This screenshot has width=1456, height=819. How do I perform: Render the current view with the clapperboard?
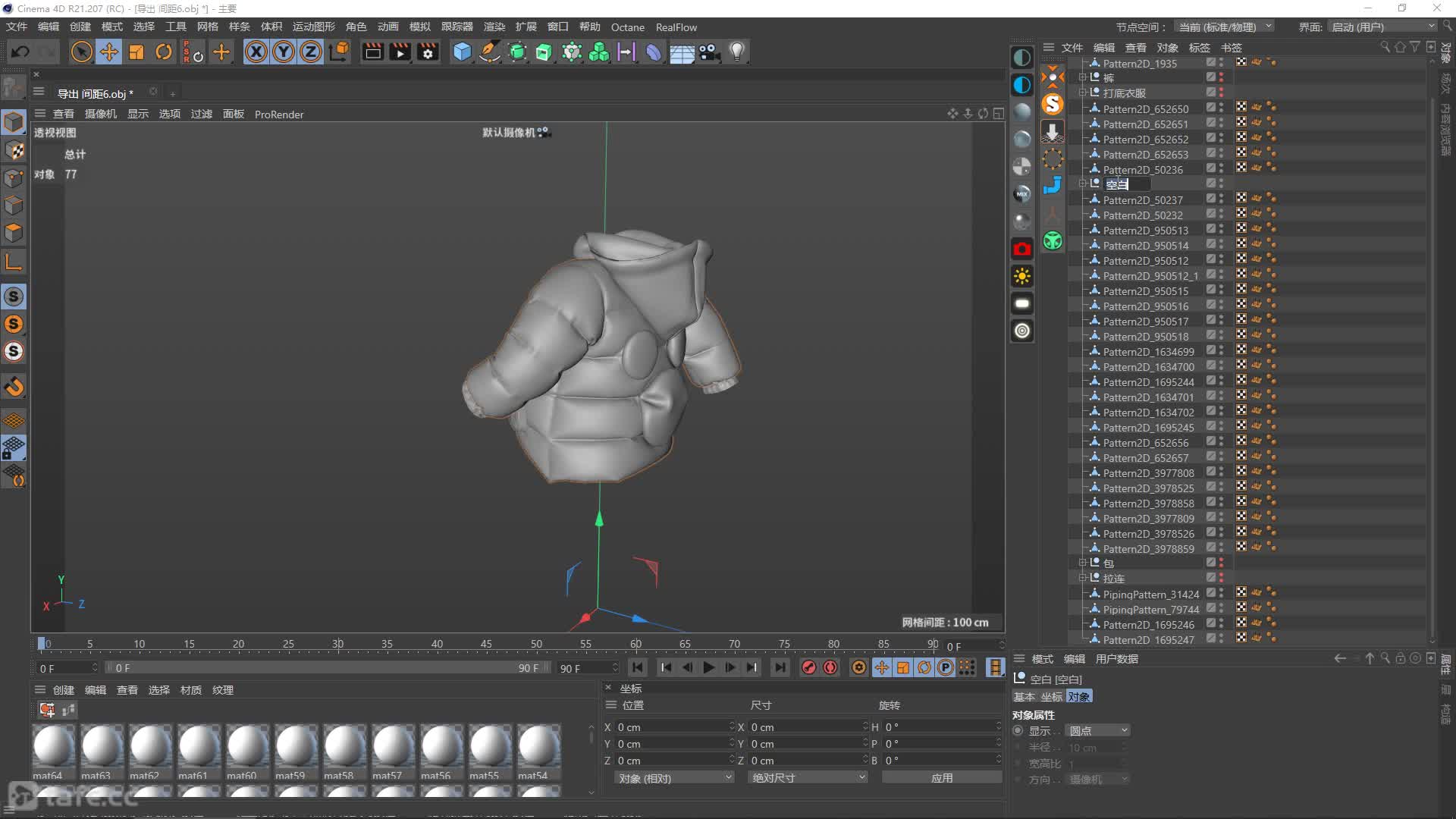(372, 52)
